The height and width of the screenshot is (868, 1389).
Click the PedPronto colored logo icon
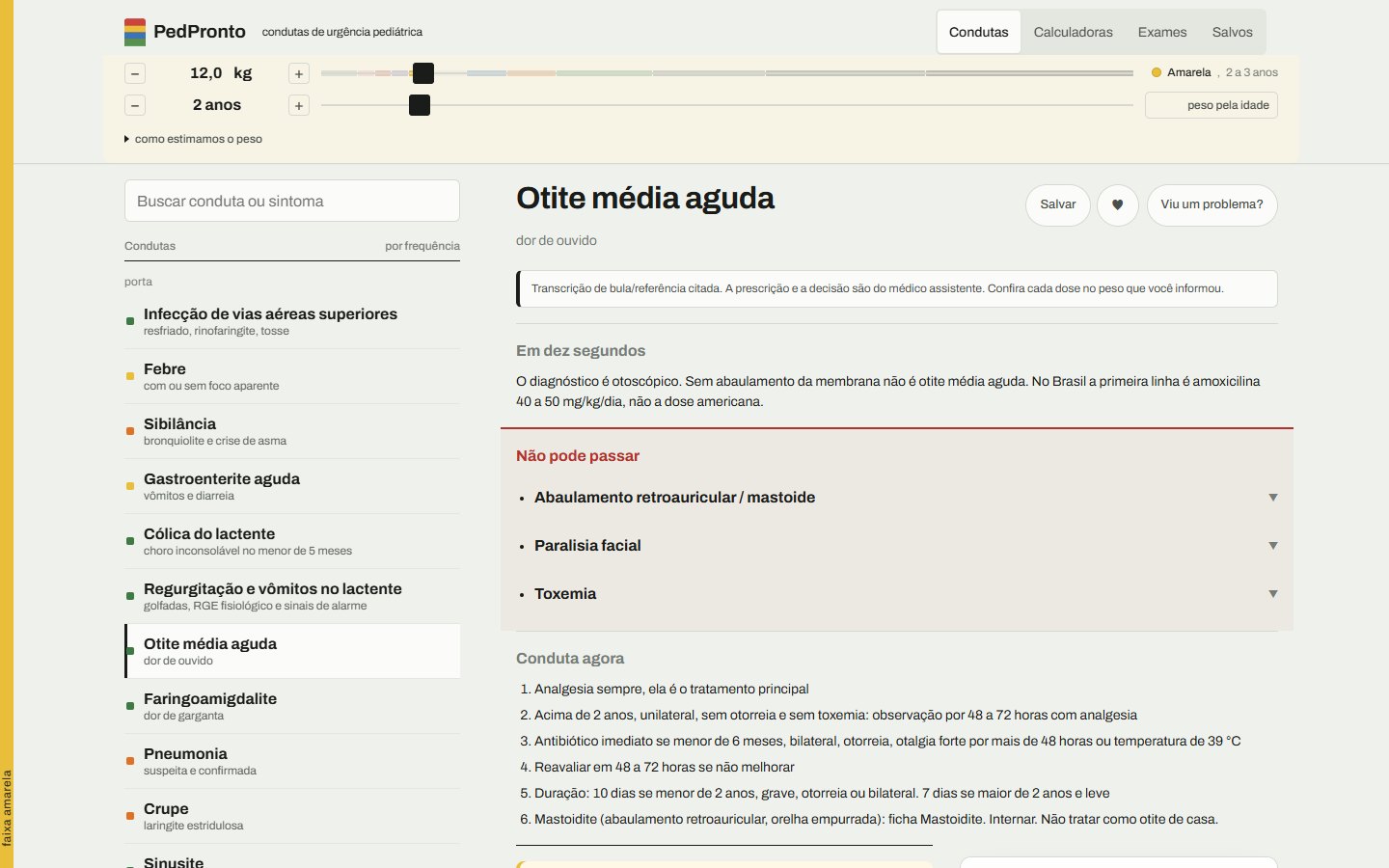tap(135, 32)
